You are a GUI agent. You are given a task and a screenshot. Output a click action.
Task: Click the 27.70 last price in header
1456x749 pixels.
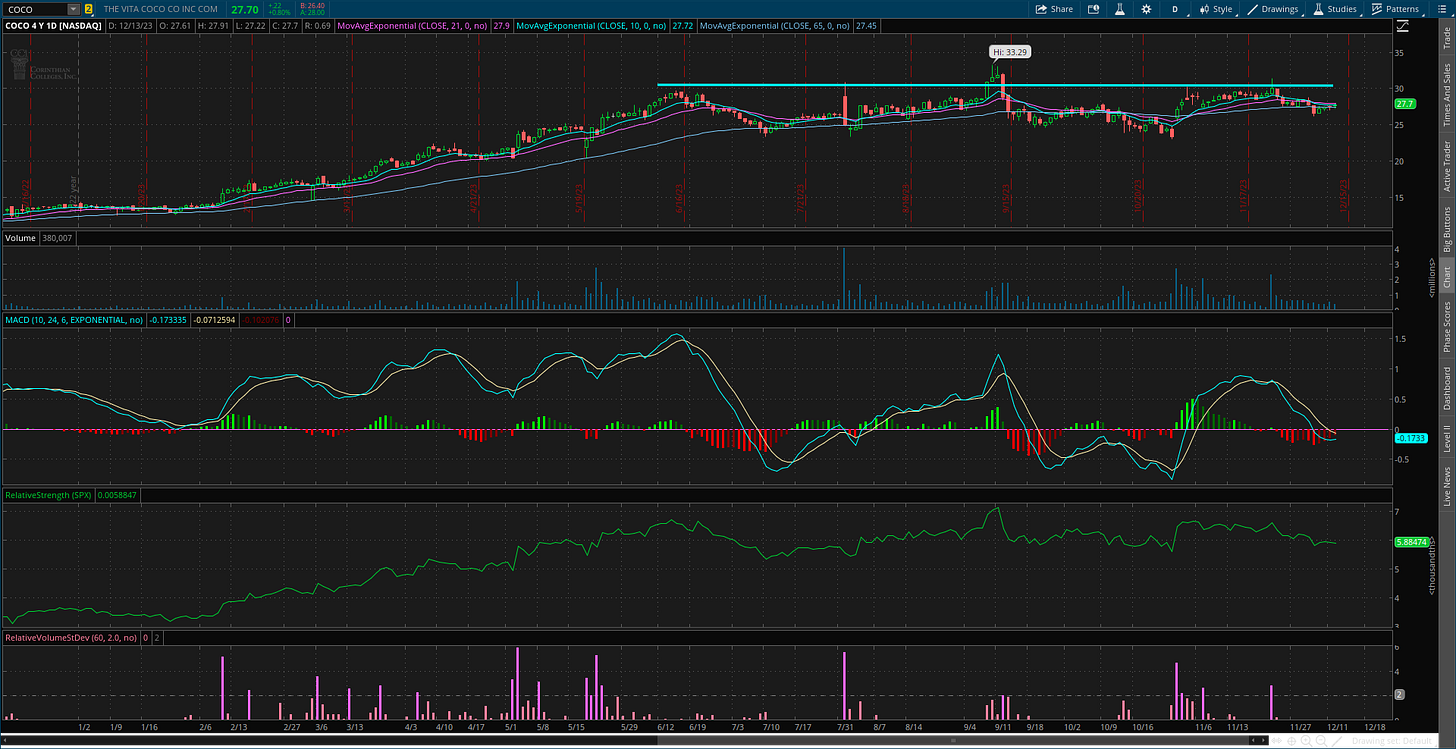coord(245,9)
